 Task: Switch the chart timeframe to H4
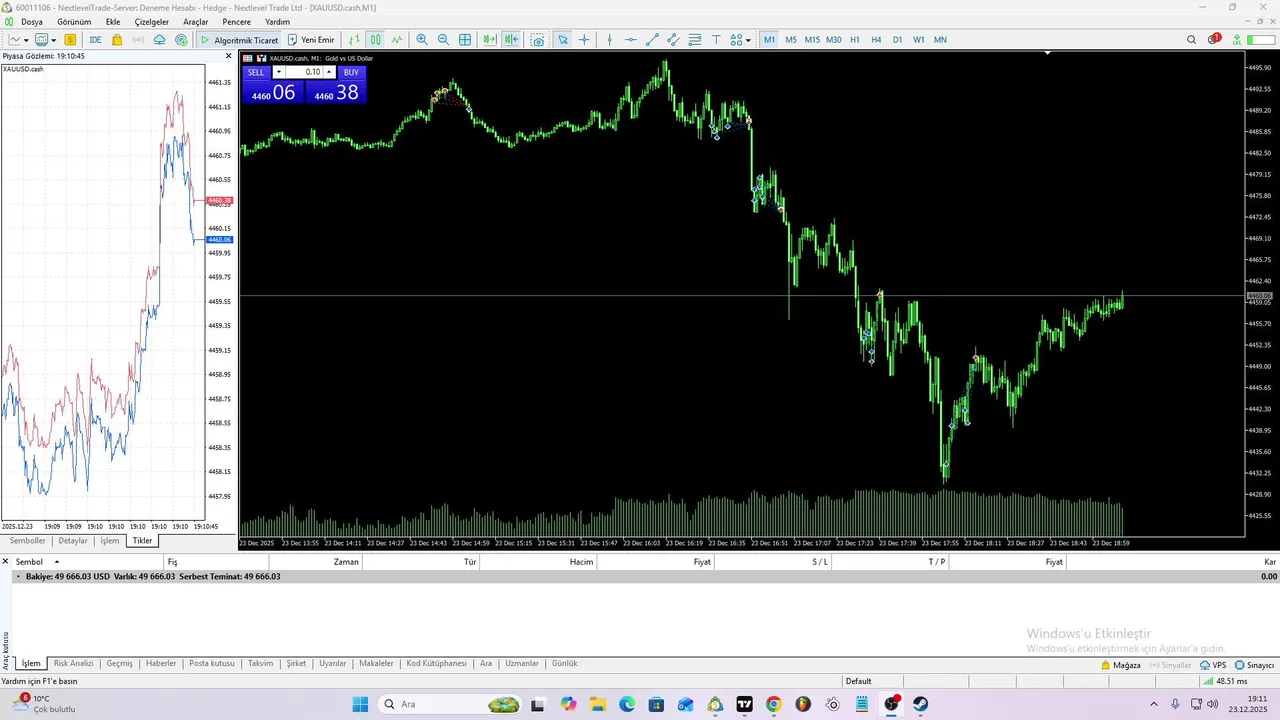(876, 40)
